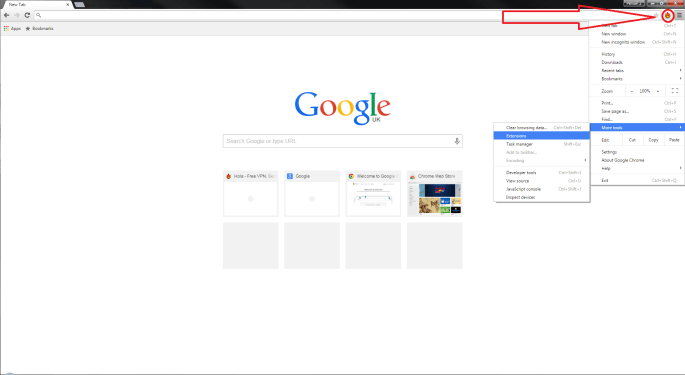Select Exit from the Chrome menu

click(637, 181)
